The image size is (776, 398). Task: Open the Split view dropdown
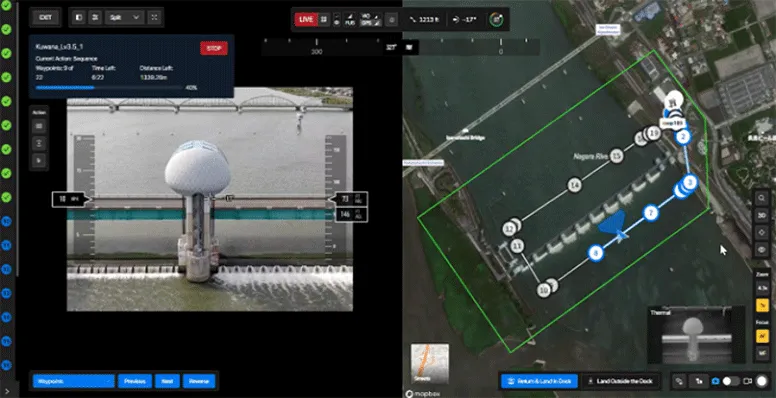(x=124, y=17)
